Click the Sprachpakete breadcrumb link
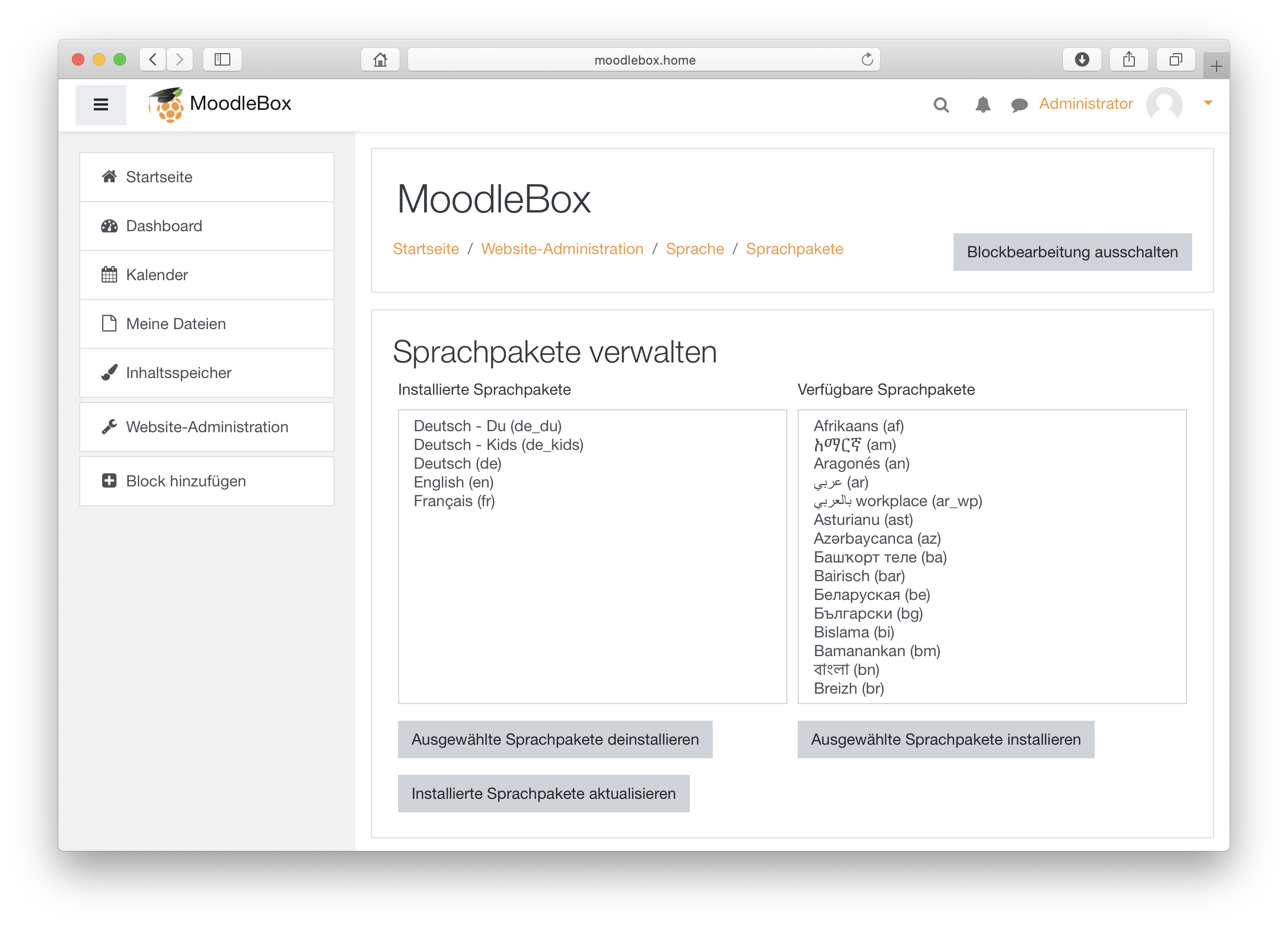Image resolution: width=1288 pixels, height=928 pixels. click(795, 249)
